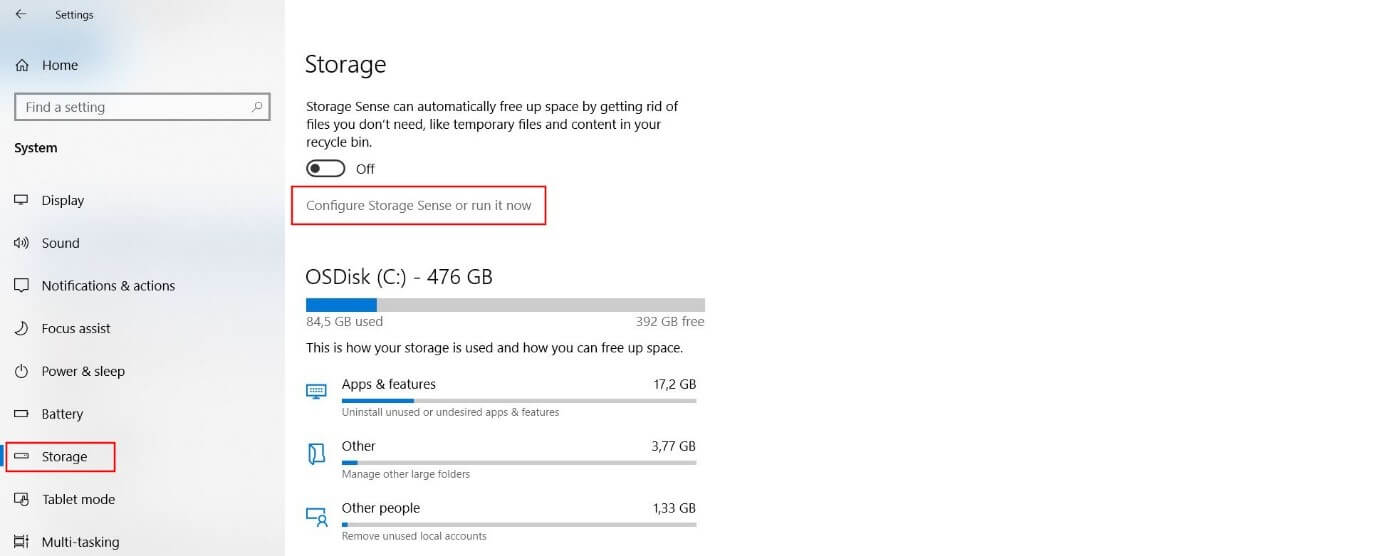Open Apps & features storage details
The width and height of the screenshot is (1388, 556).
[x=389, y=384]
